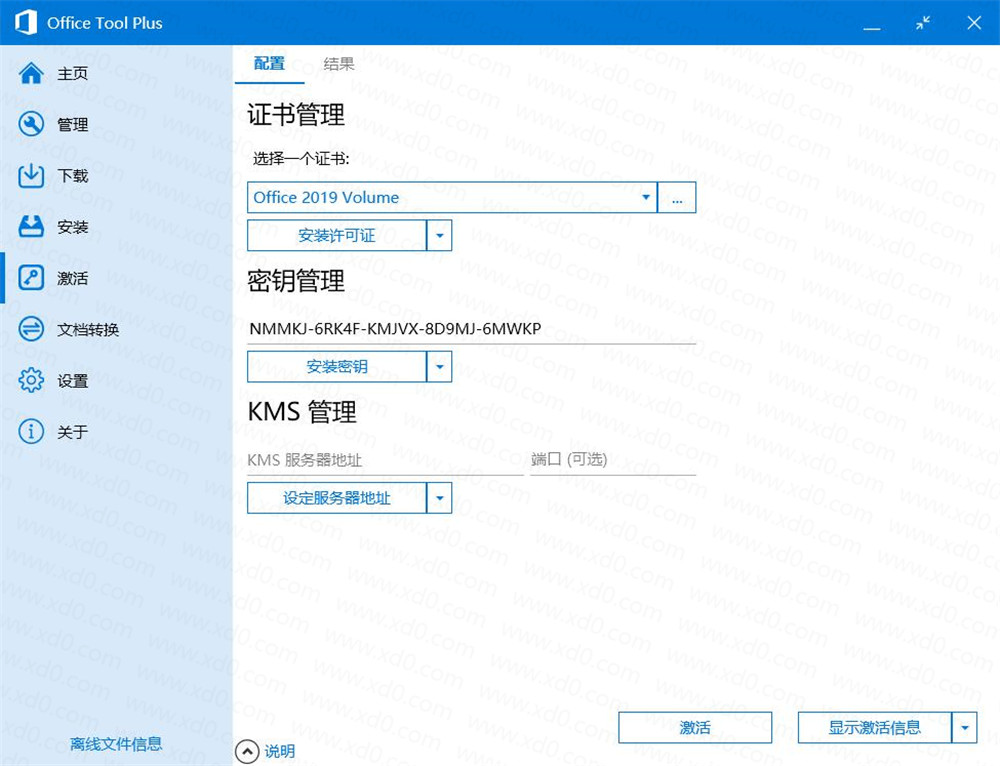The height and width of the screenshot is (766, 1000).
Task: Expand the arrow beside 安装密钥
Action: tap(439, 367)
